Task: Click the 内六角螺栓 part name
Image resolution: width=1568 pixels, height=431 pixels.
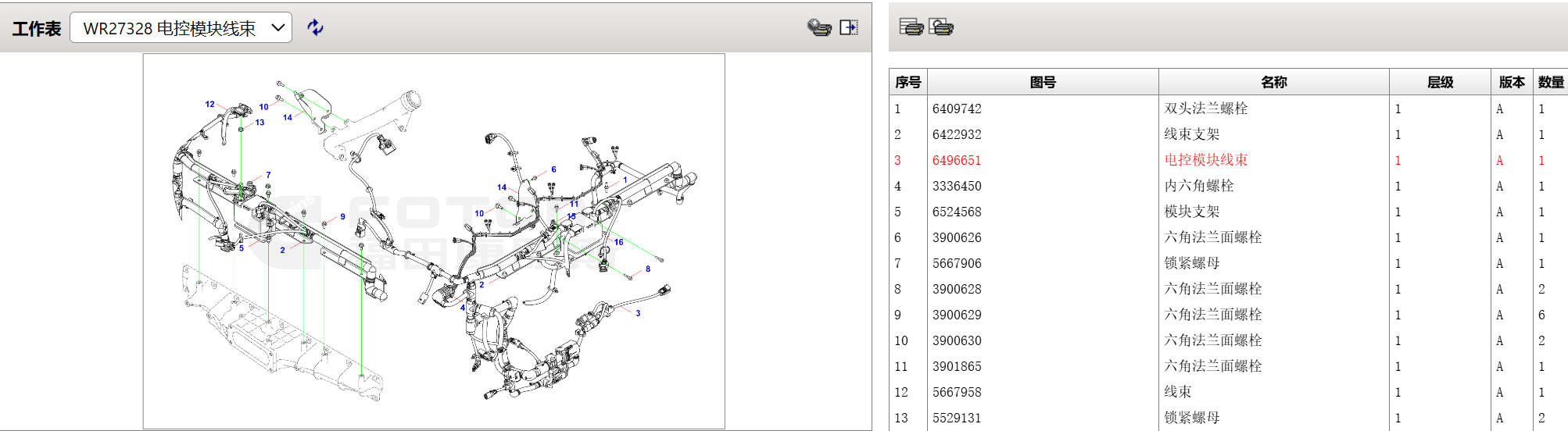Action: (x=1198, y=186)
